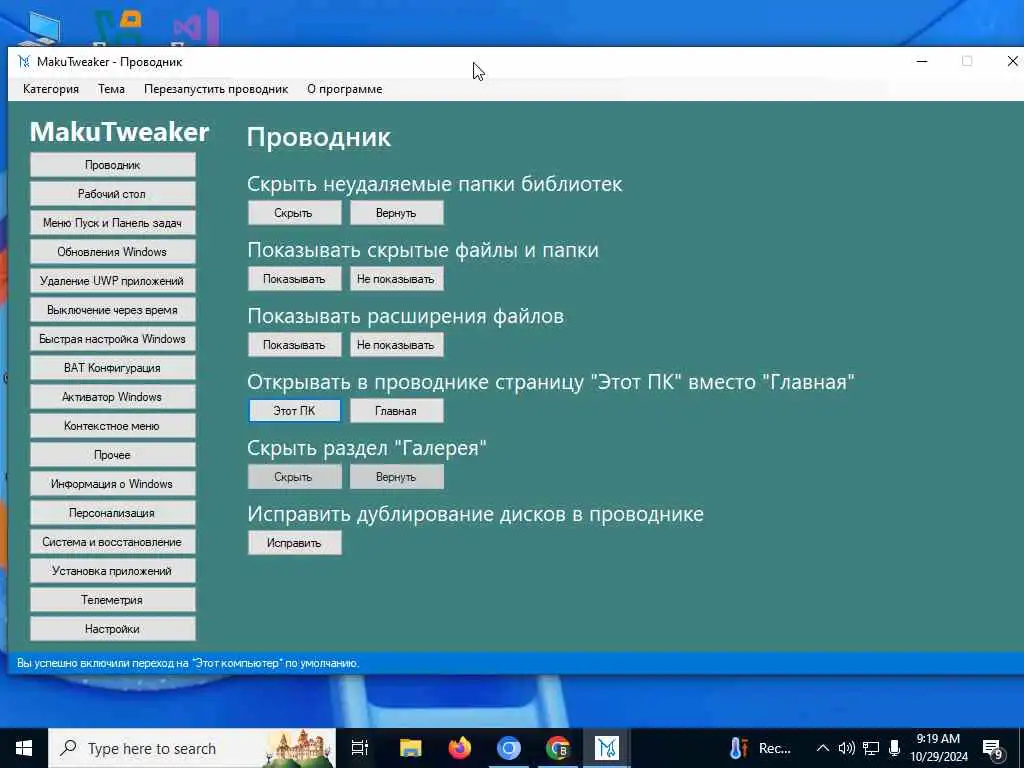Open Активатор Windows section
1024x768 pixels.
(x=112, y=396)
